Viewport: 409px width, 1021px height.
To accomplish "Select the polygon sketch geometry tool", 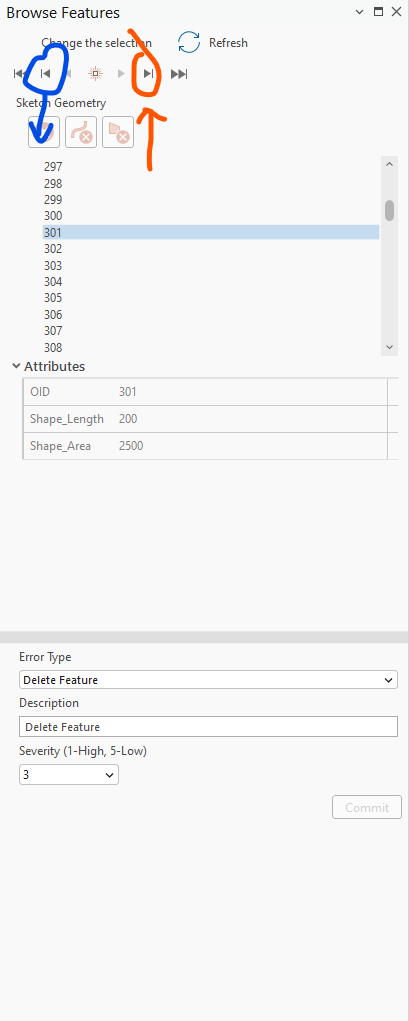I will (118, 132).
